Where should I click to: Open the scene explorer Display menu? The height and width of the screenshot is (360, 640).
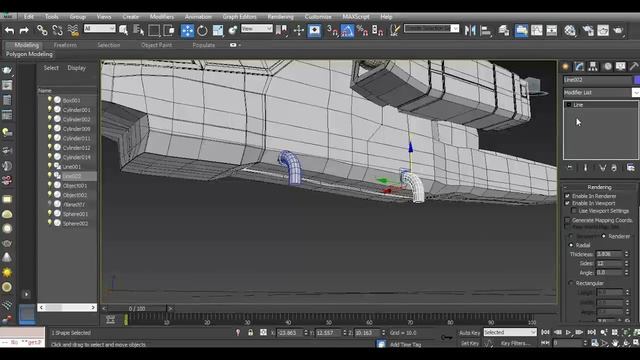coord(76,68)
